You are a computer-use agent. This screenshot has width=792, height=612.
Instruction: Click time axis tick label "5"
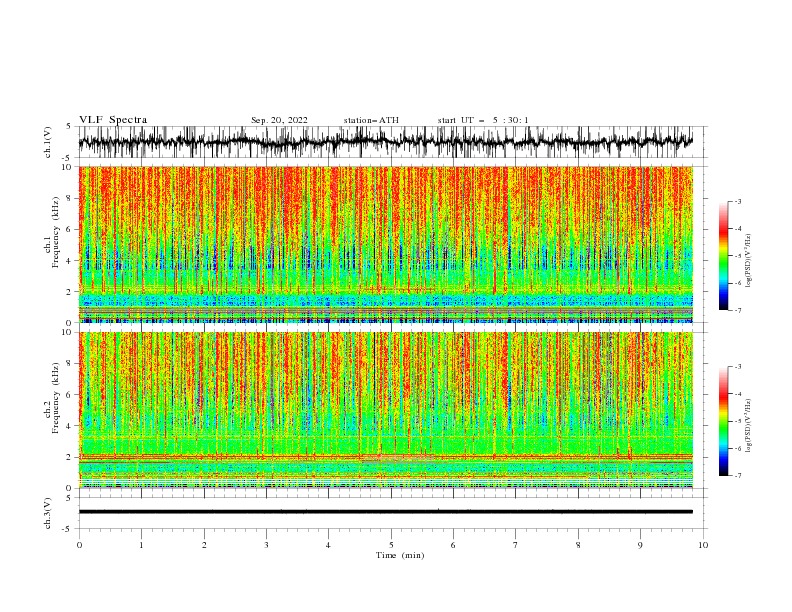(x=391, y=545)
